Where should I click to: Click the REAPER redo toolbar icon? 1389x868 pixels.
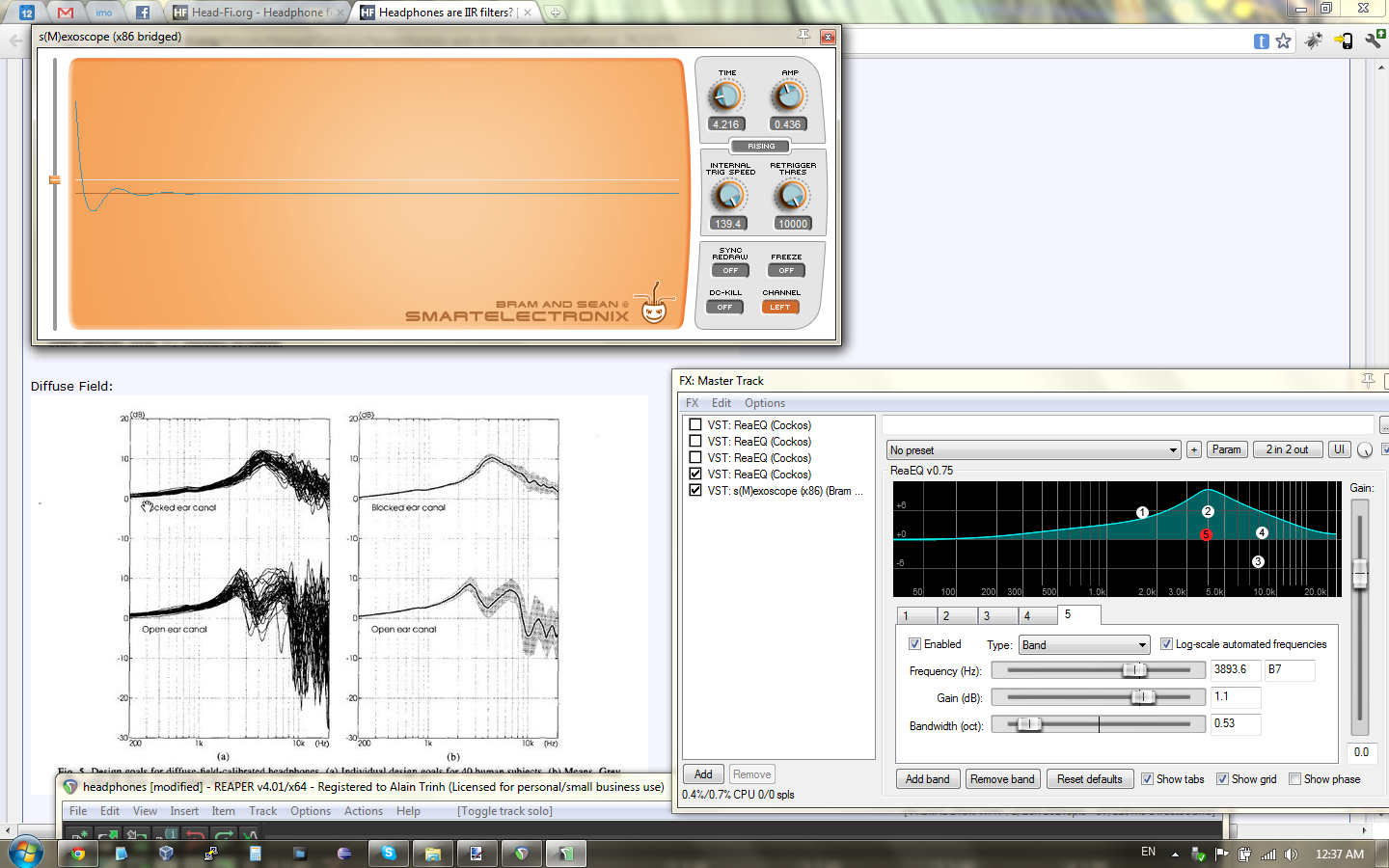pos(224,835)
